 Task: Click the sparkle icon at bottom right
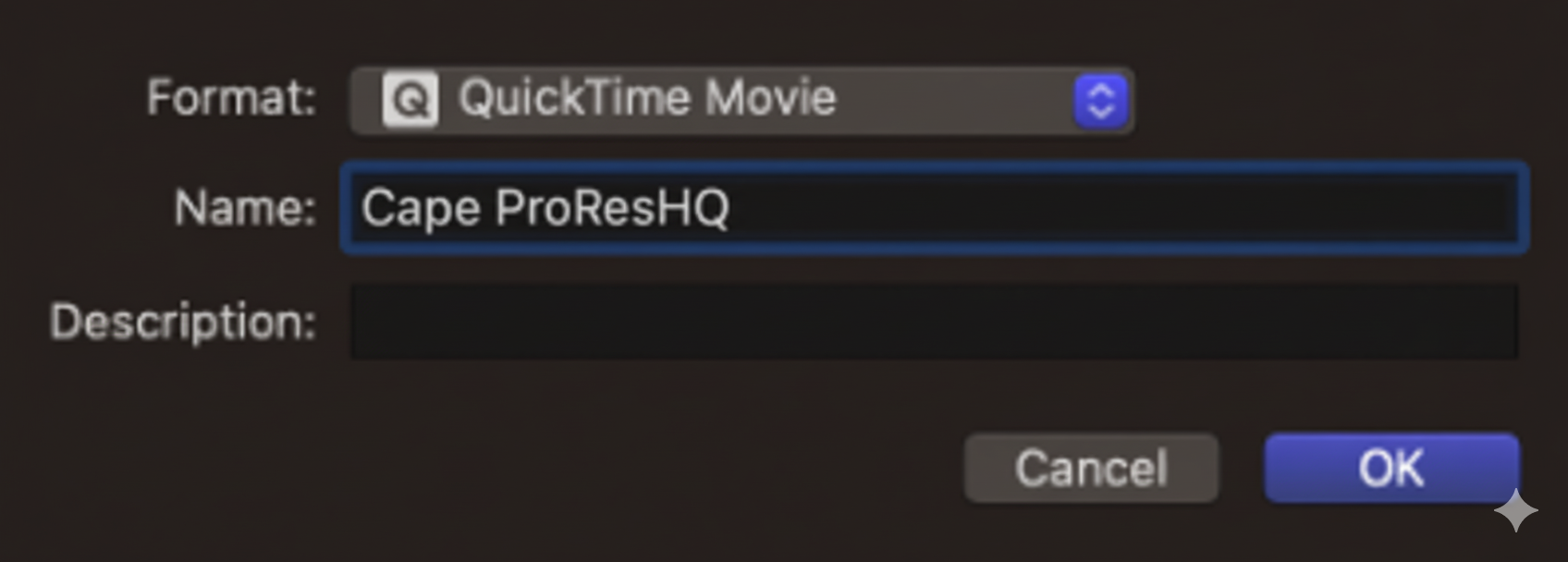tap(1516, 510)
